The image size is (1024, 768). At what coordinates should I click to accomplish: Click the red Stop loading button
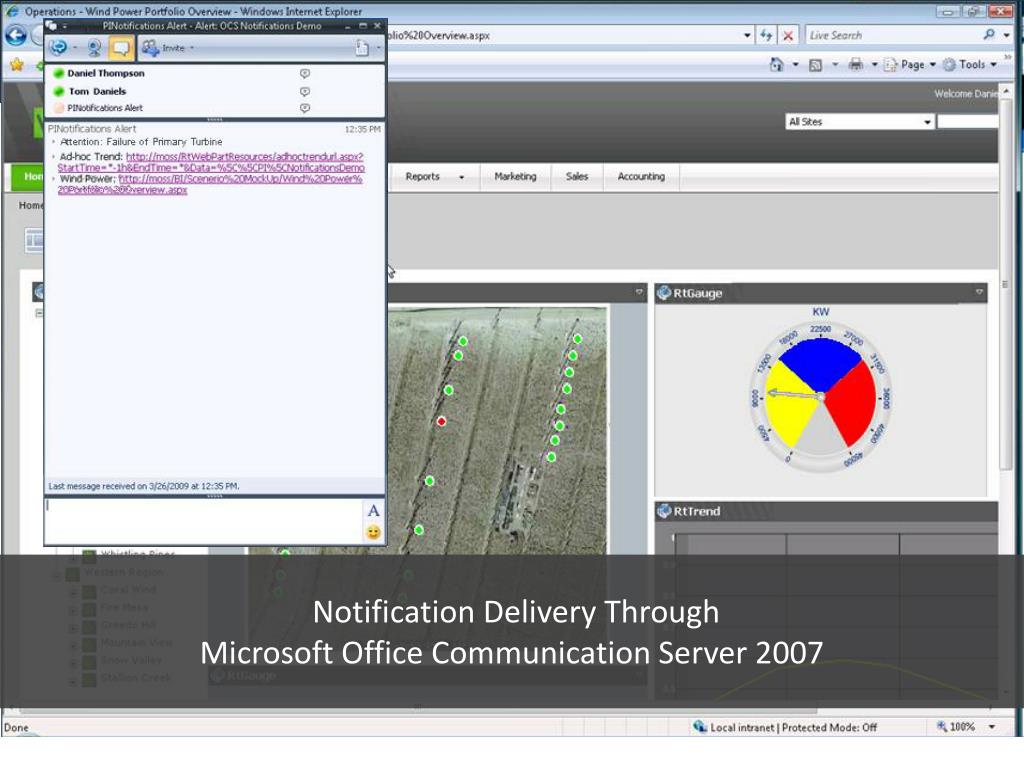coord(788,35)
